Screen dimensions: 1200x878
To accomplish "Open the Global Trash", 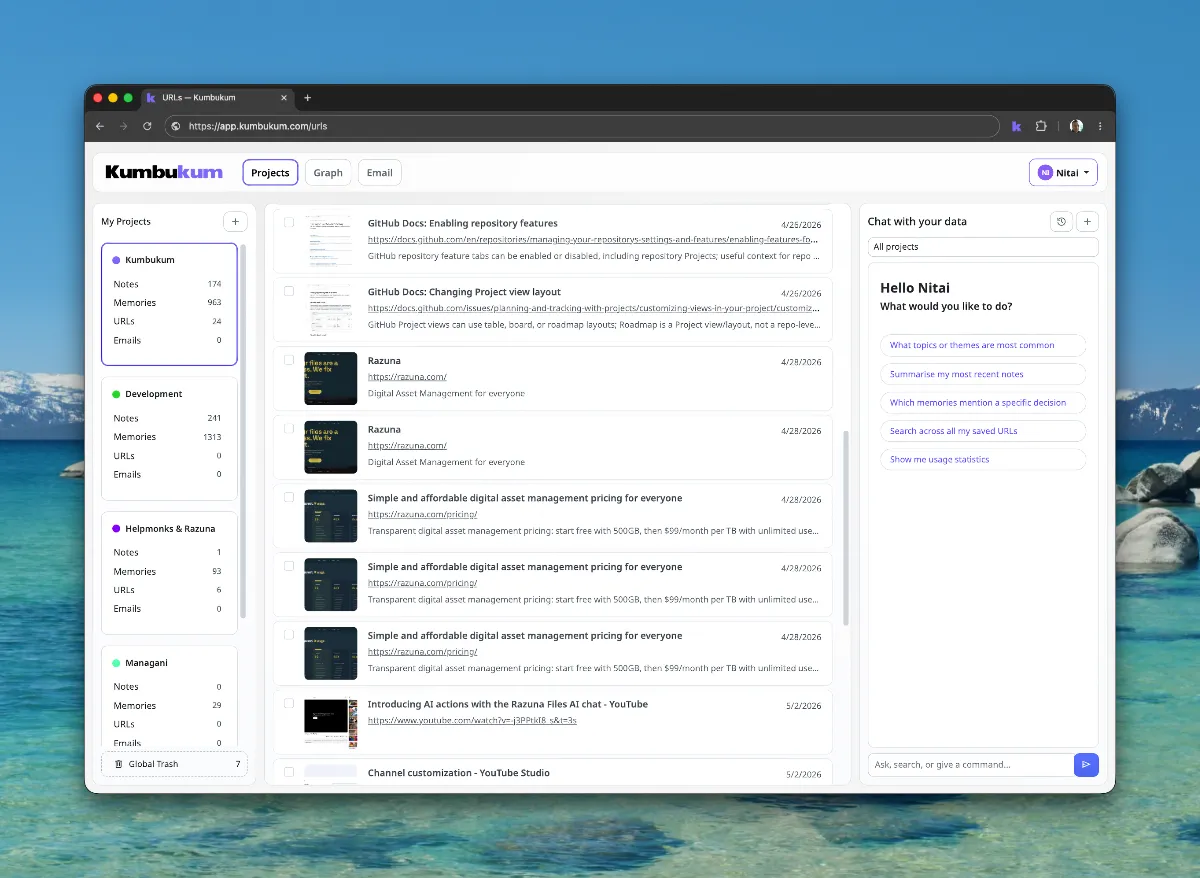I will point(174,764).
